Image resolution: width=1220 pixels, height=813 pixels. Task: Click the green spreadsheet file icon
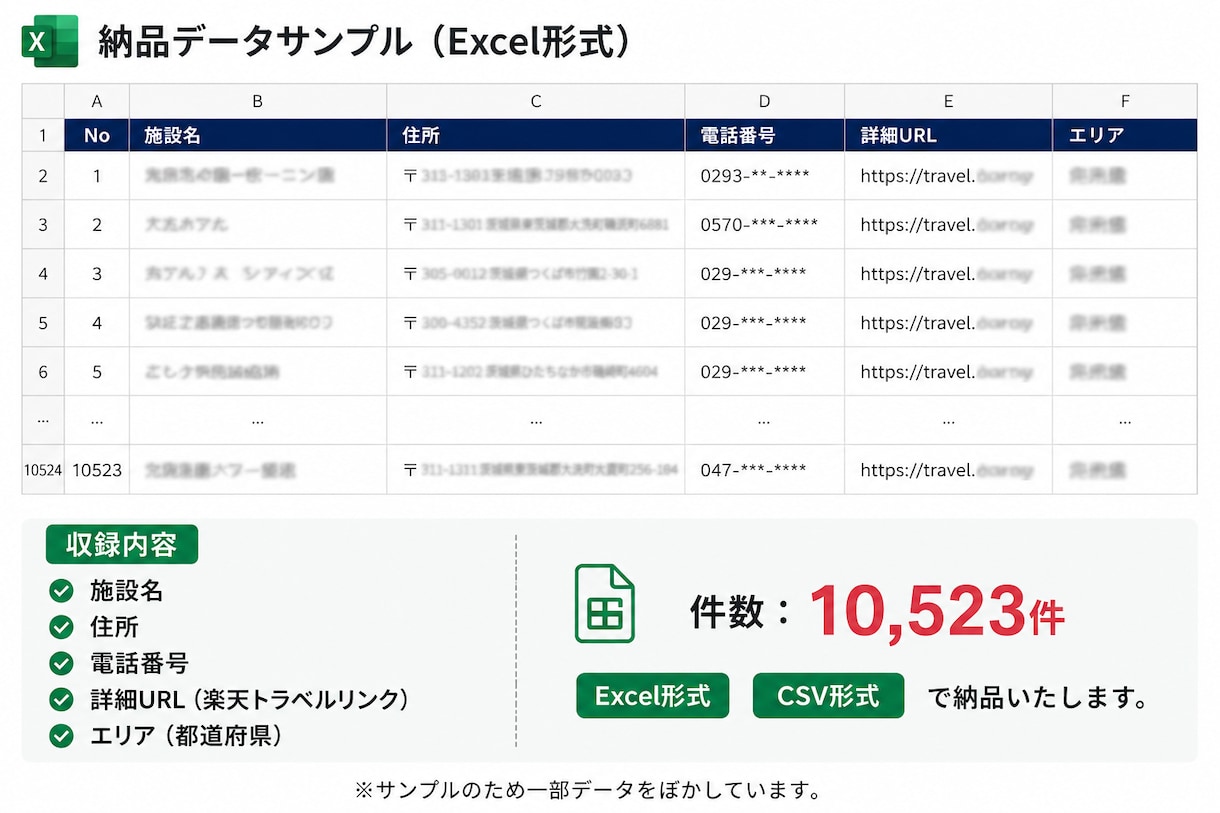[x=605, y=603]
